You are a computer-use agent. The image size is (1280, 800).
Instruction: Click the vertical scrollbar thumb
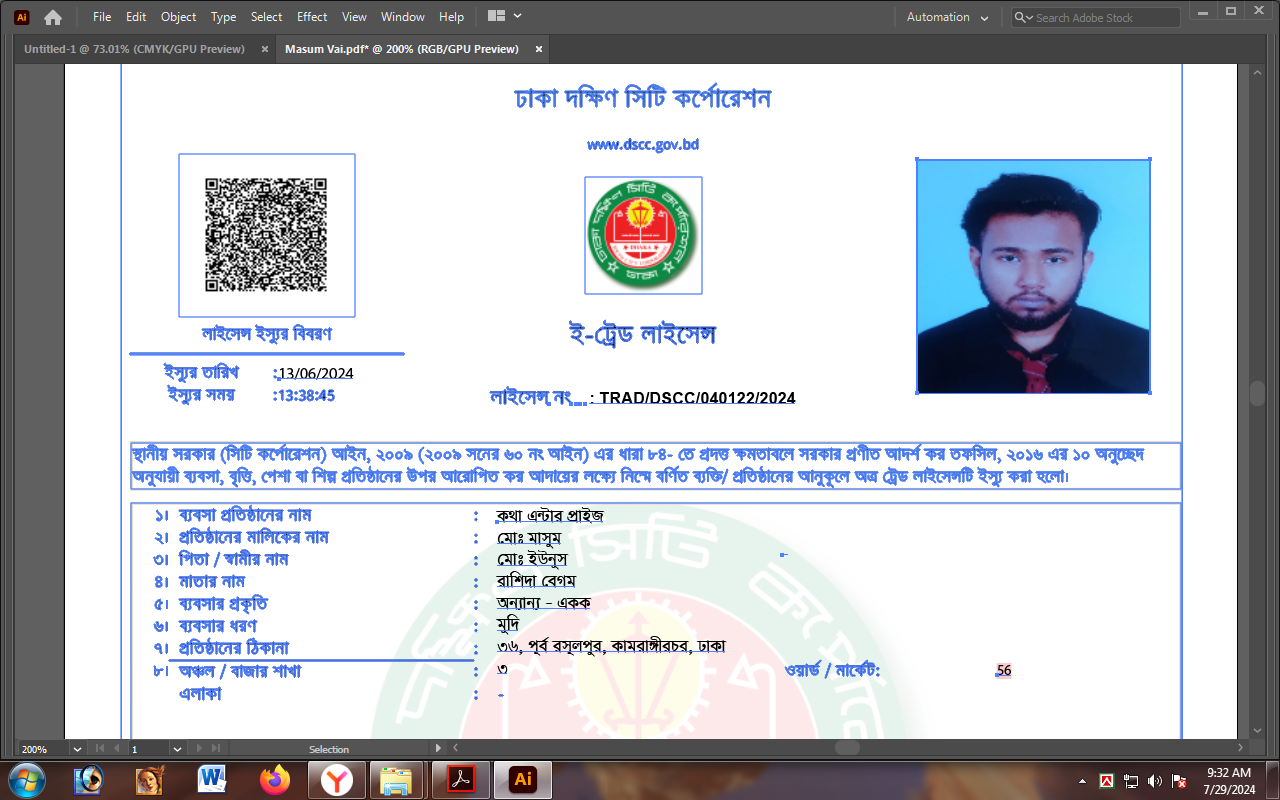tap(1258, 393)
